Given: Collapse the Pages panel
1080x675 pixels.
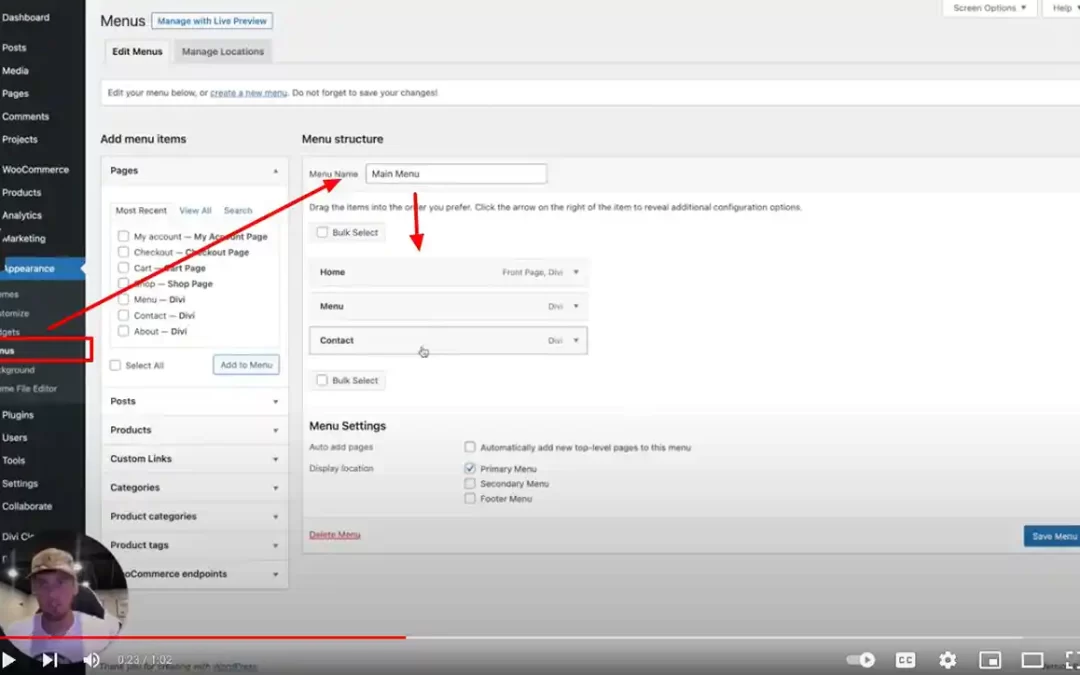Looking at the screenshot, I should pos(276,171).
